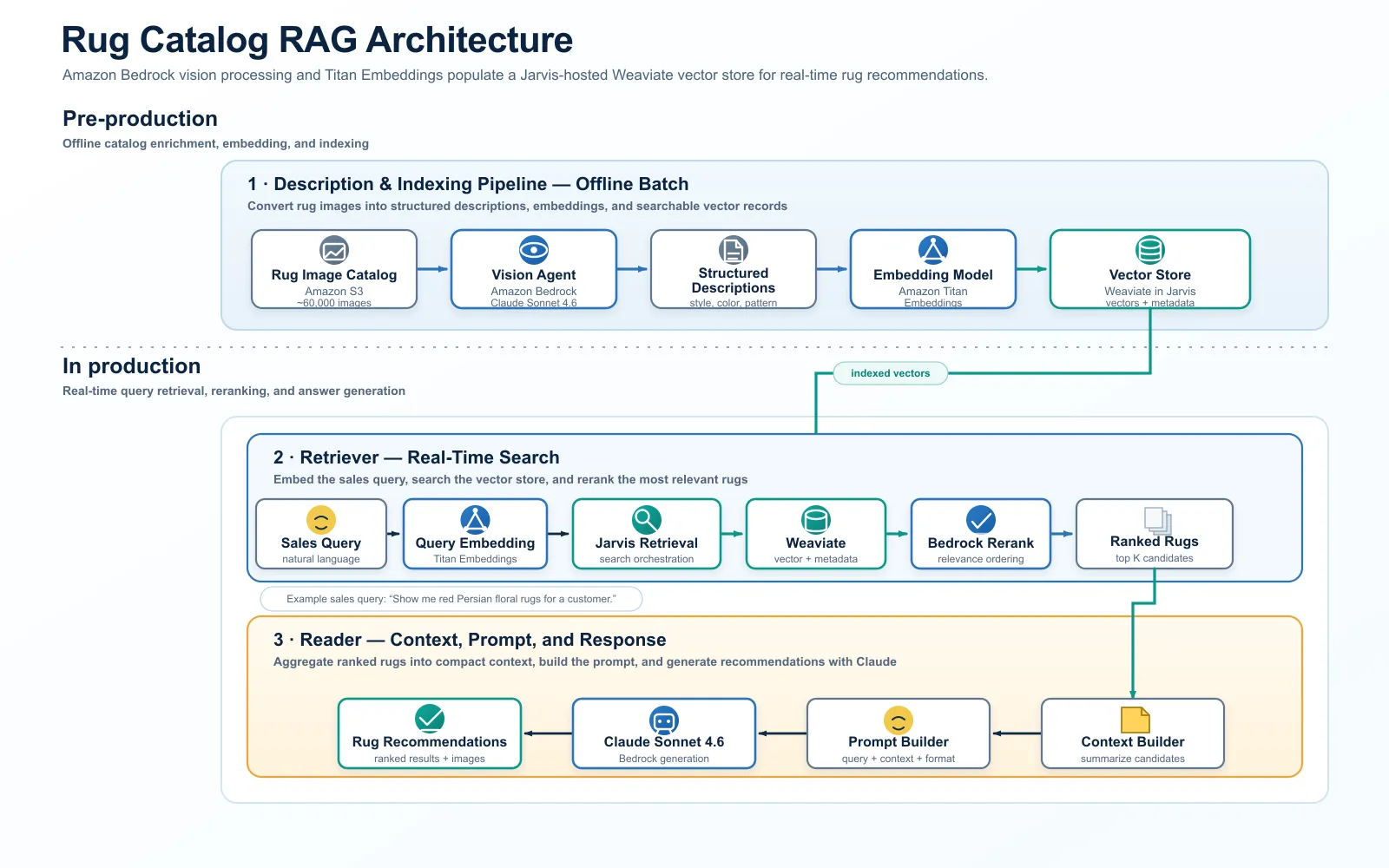Viewport: 1389px width, 868px height.
Task: Click the 'summarize candidates' caption
Action: click(x=1133, y=759)
